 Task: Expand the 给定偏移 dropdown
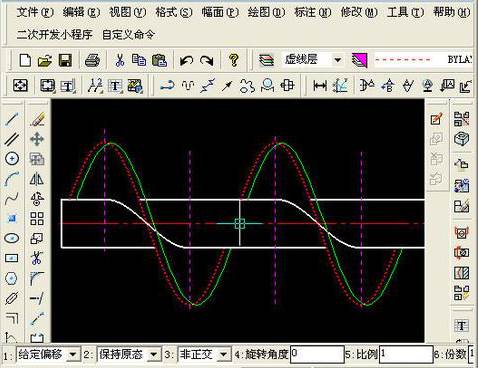[x=73, y=354]
